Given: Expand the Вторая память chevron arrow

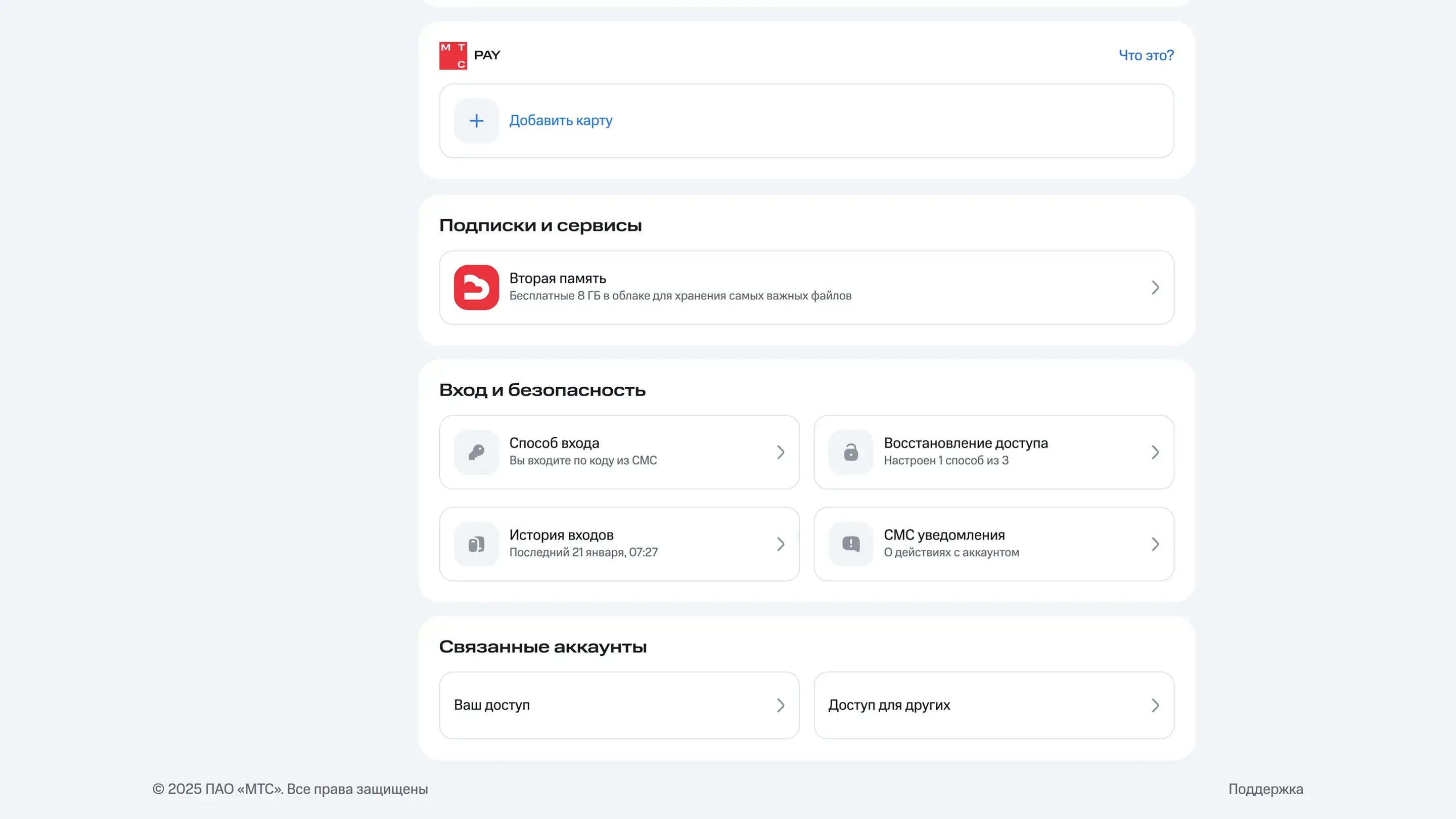Looking at the screenshot, I should click(x=1155, y=287).
